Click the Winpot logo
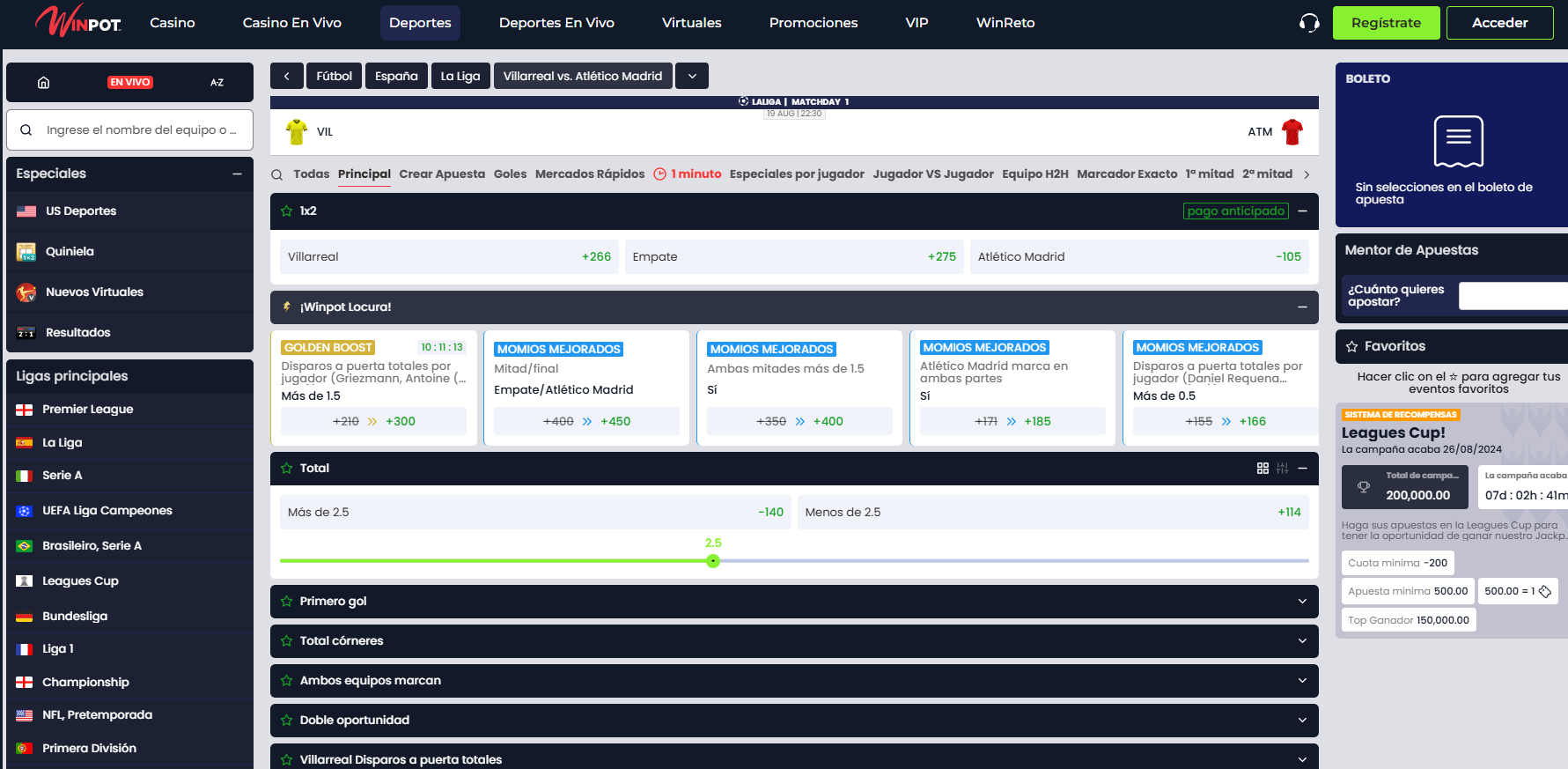Screen dimensions: 1568x769 [x=77, y=21]
